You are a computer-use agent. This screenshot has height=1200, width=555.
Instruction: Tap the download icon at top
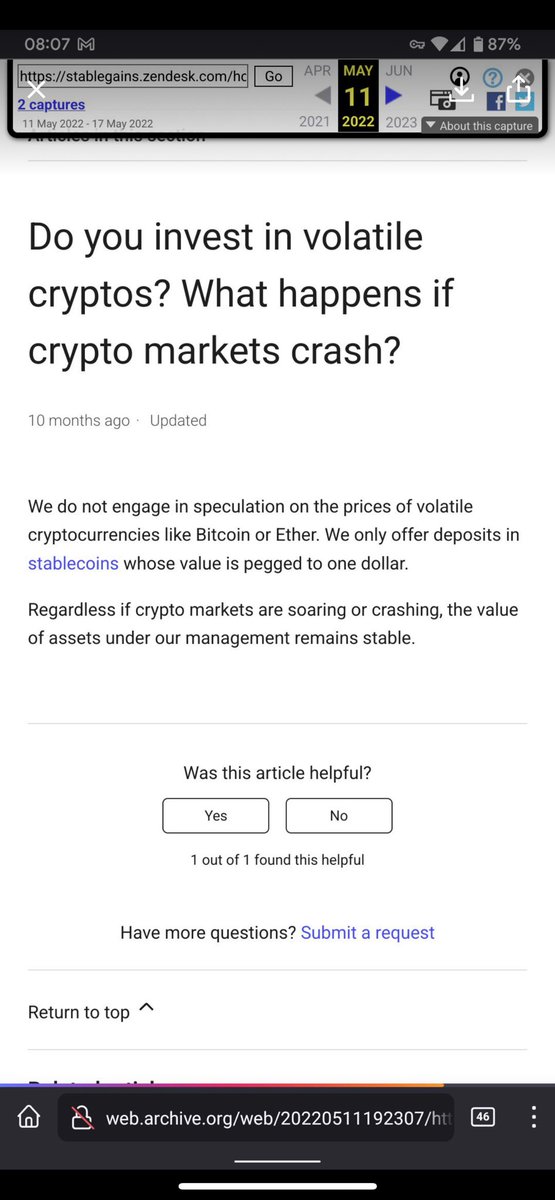461,89
